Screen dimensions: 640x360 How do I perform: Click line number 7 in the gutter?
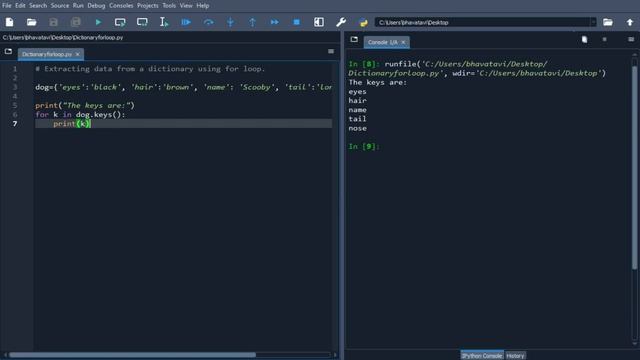(x=15, y=124)
